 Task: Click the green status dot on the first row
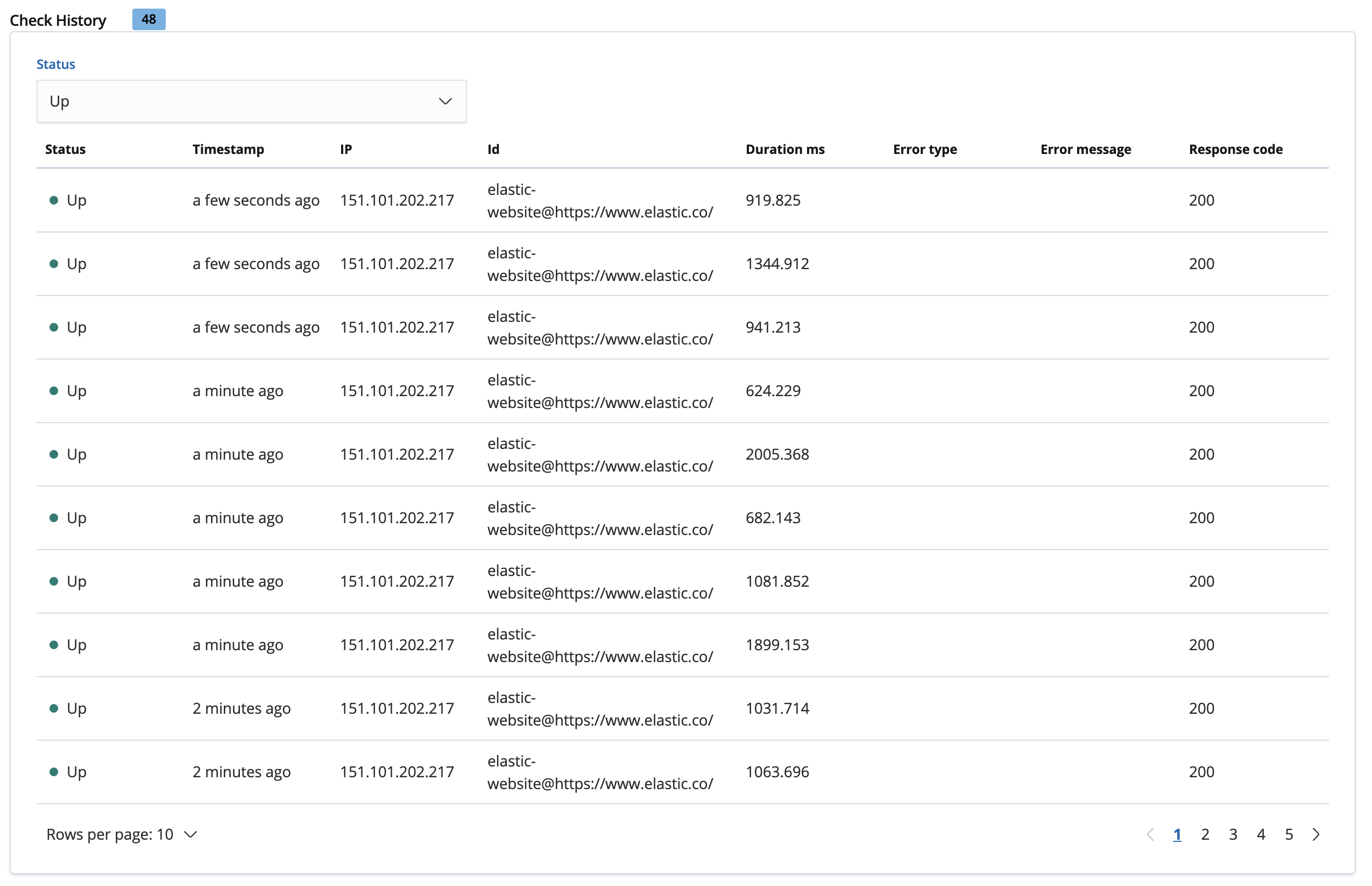point(55,200)
